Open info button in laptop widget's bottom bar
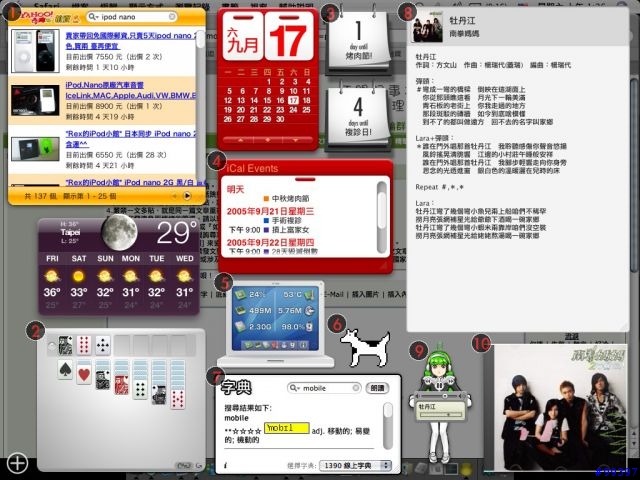 point(303,345)
